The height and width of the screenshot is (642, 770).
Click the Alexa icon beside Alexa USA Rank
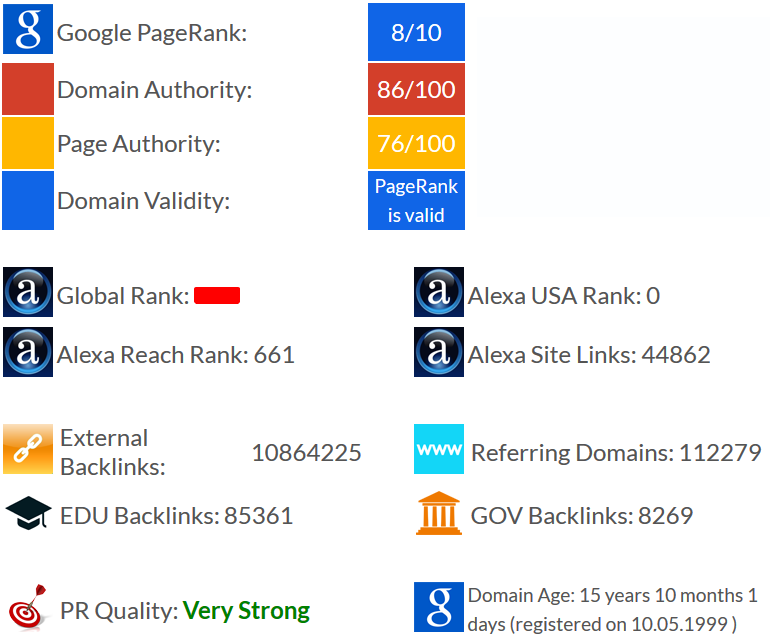pos(439,293)
